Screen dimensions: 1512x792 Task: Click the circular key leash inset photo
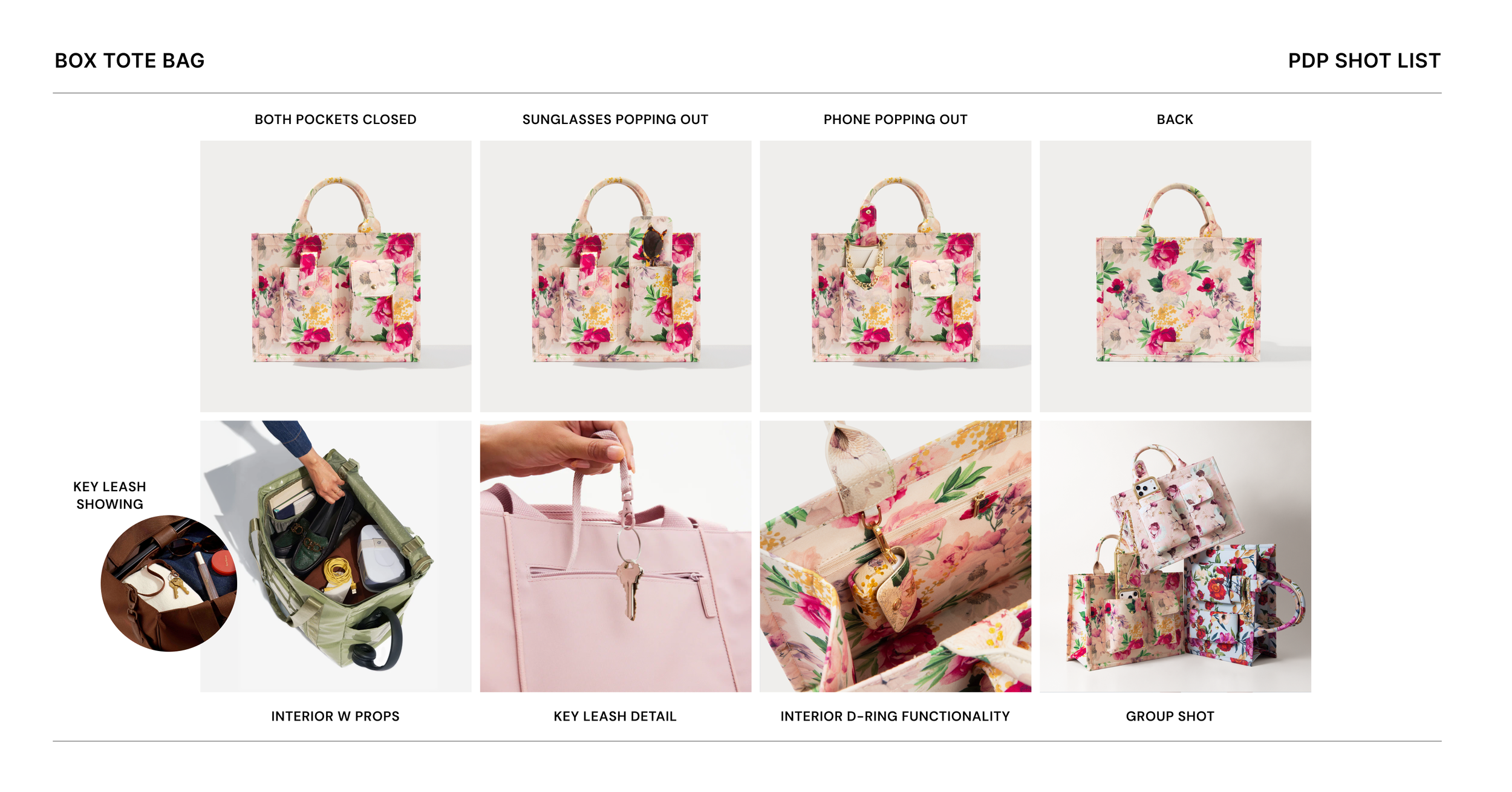tap(169, 584)
